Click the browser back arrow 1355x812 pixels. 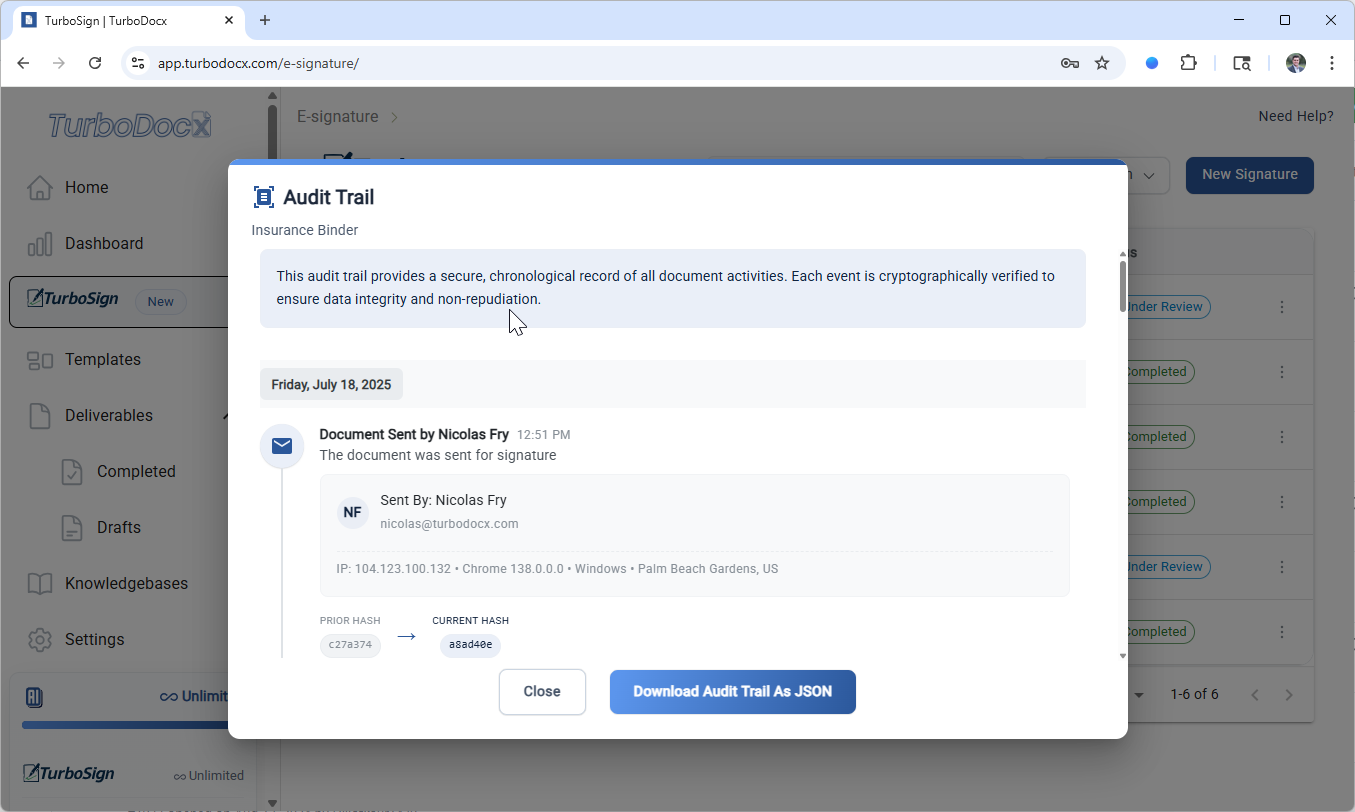(23, 63)
